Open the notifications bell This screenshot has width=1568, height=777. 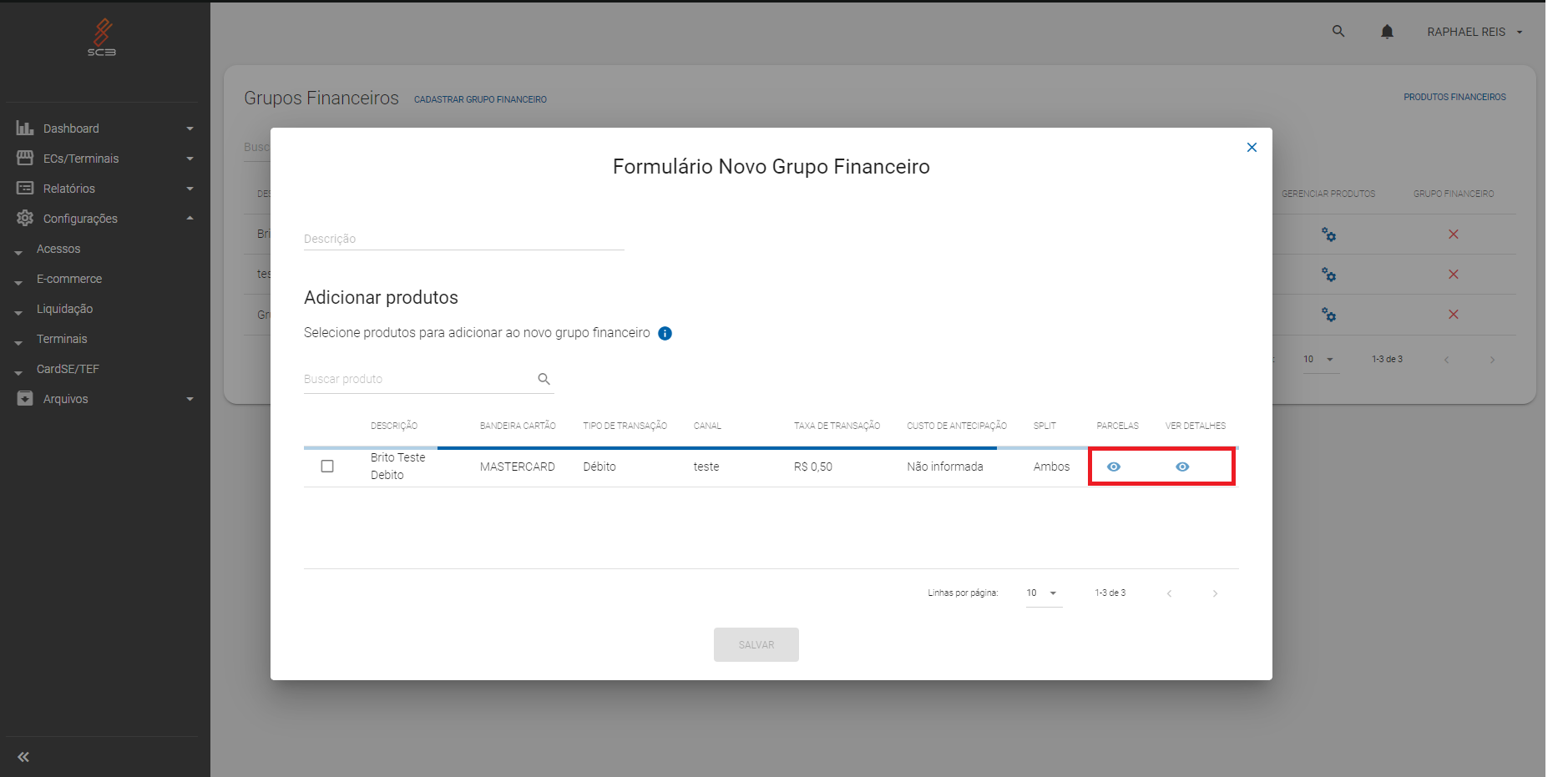tap(1387, 32)
